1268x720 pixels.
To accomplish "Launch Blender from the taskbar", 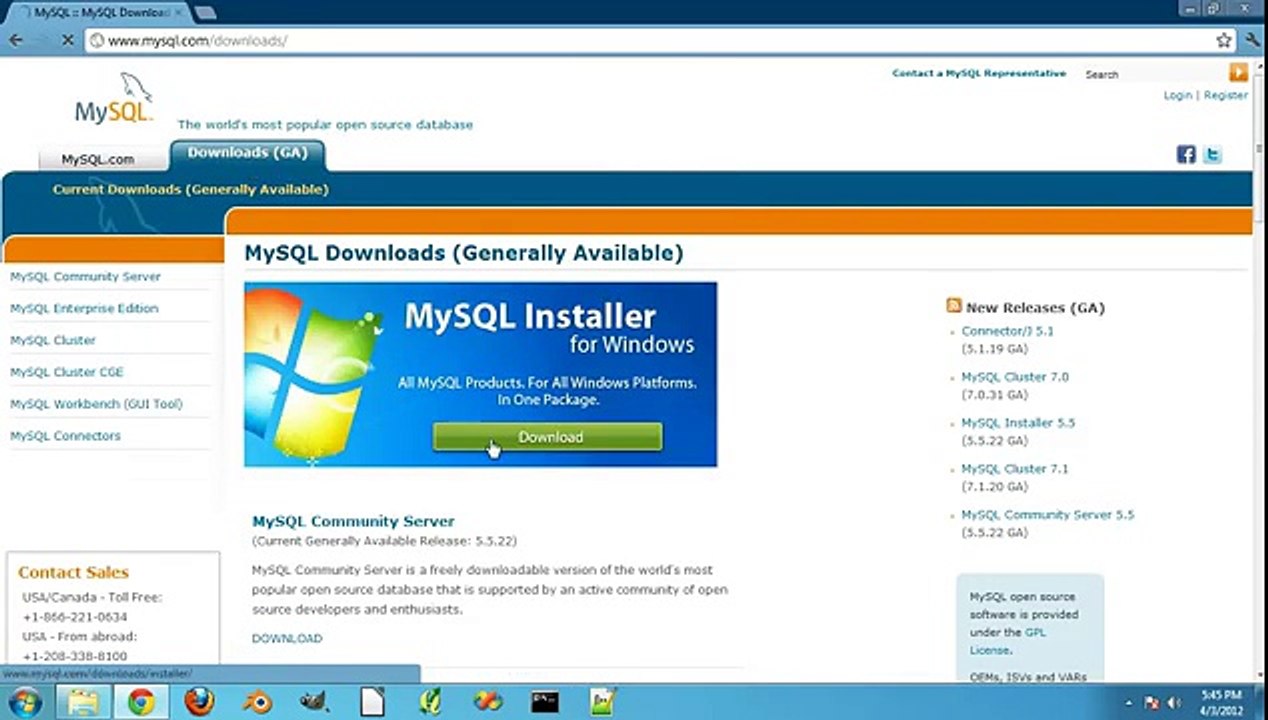I will pyautogui.click(x=257, y=702).
